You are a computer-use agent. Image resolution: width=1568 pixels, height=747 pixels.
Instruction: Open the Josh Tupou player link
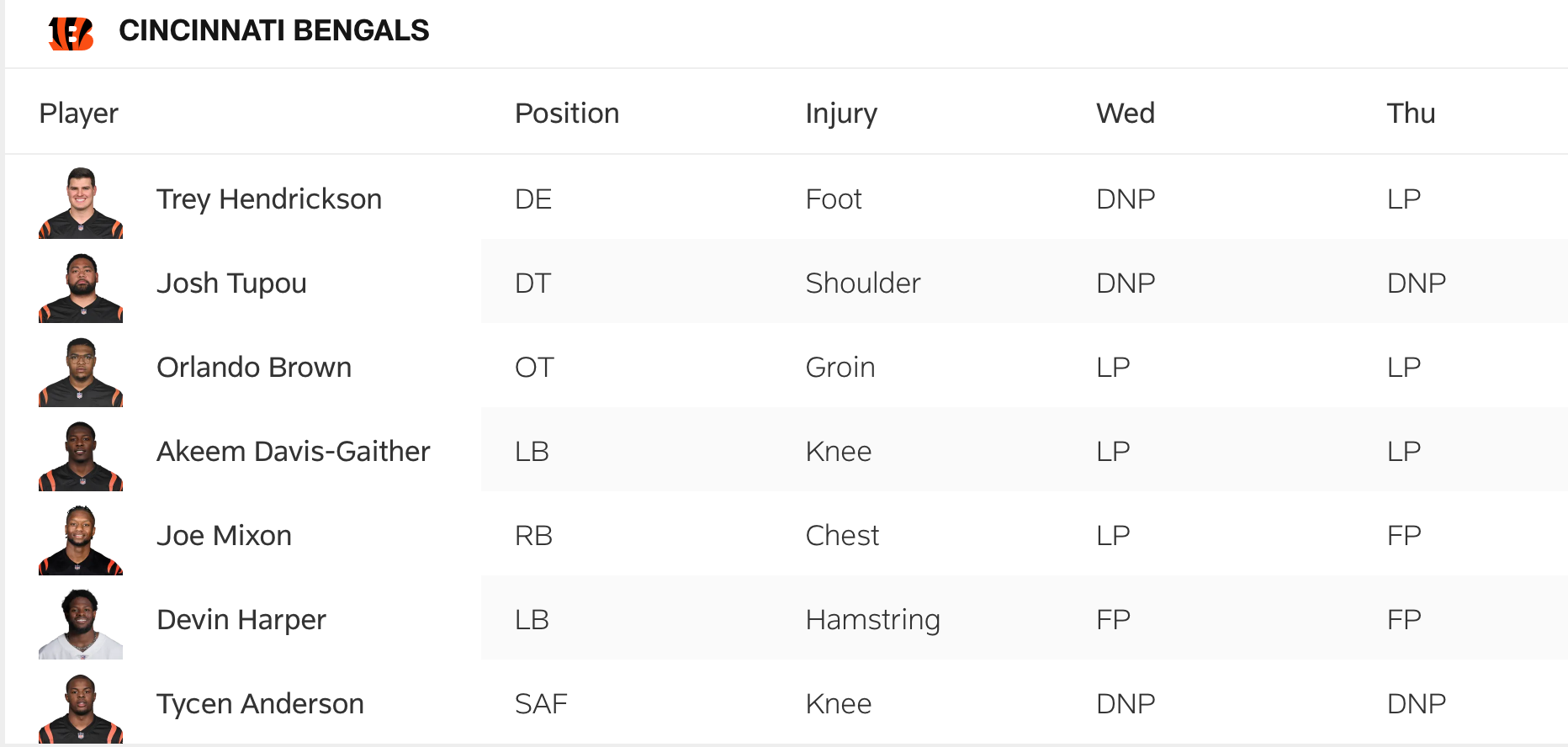click(231, 283)
